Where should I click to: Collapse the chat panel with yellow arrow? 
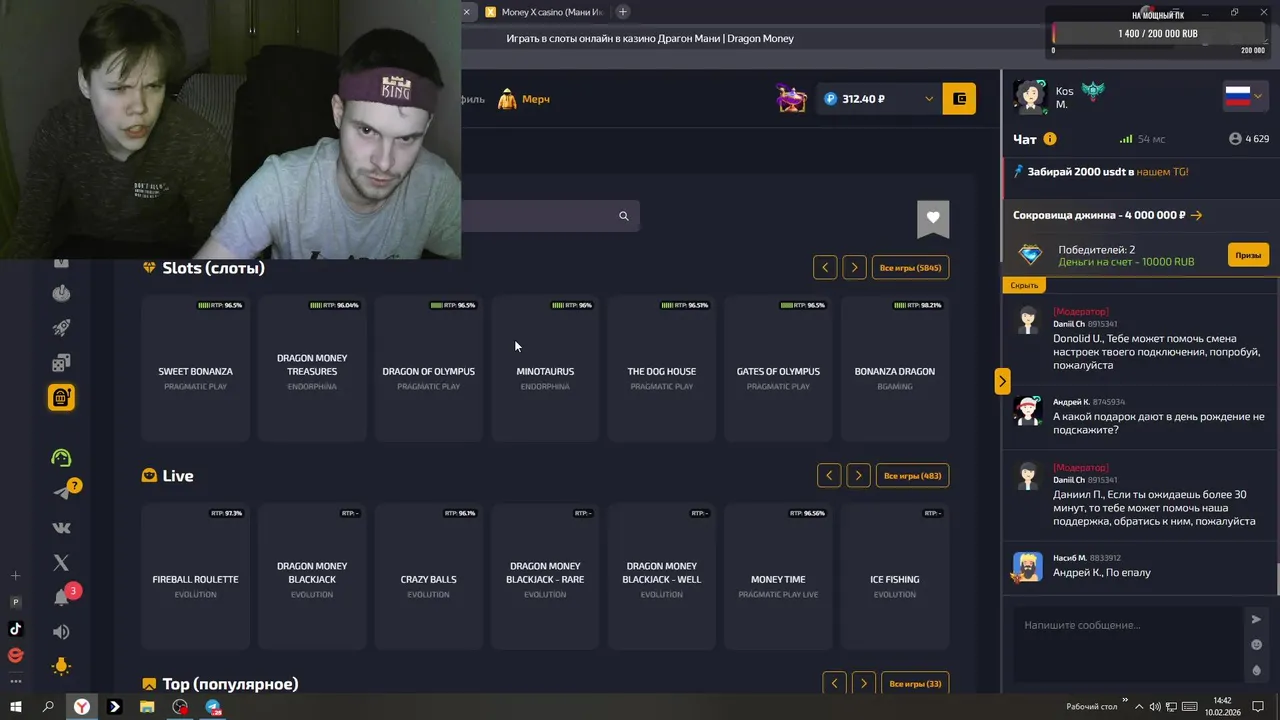pyautogui.click(x=1002, y=381)
